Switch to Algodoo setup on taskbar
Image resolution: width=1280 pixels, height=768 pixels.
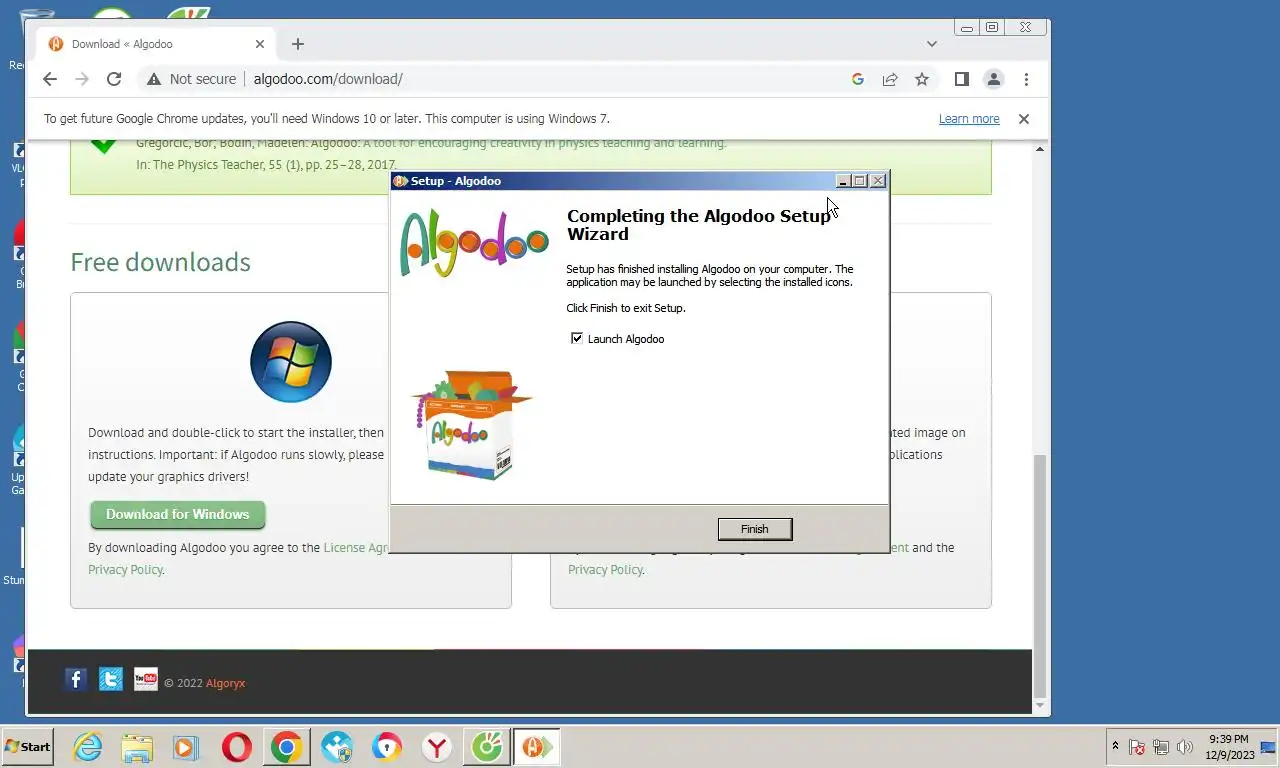537,747
